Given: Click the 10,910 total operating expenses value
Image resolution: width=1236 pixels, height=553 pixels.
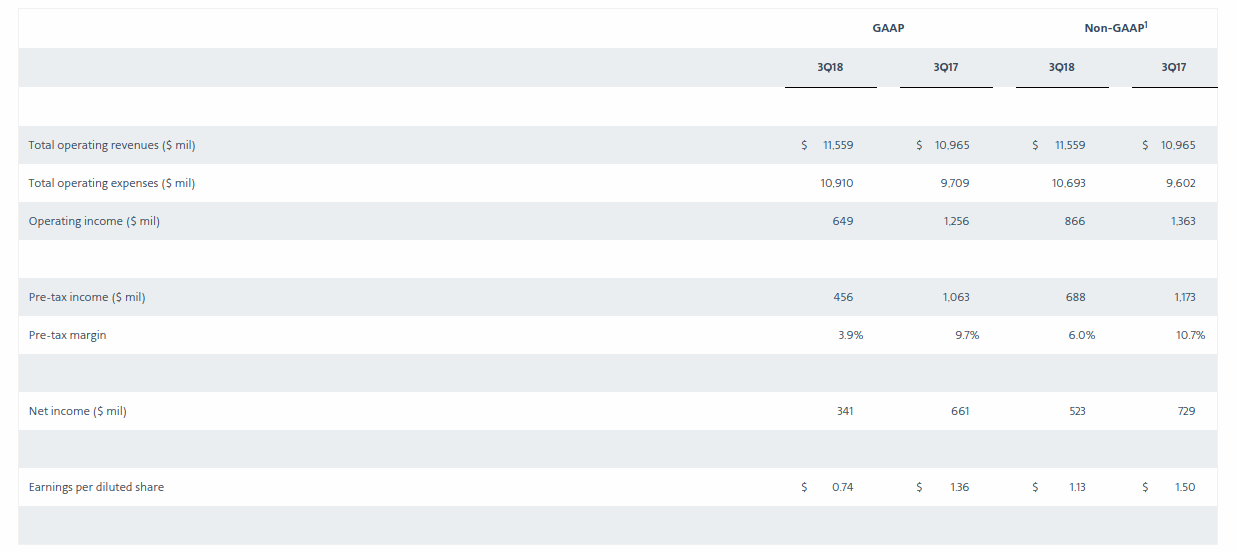Looking at the screenshot, I should [x=837, y=183].
